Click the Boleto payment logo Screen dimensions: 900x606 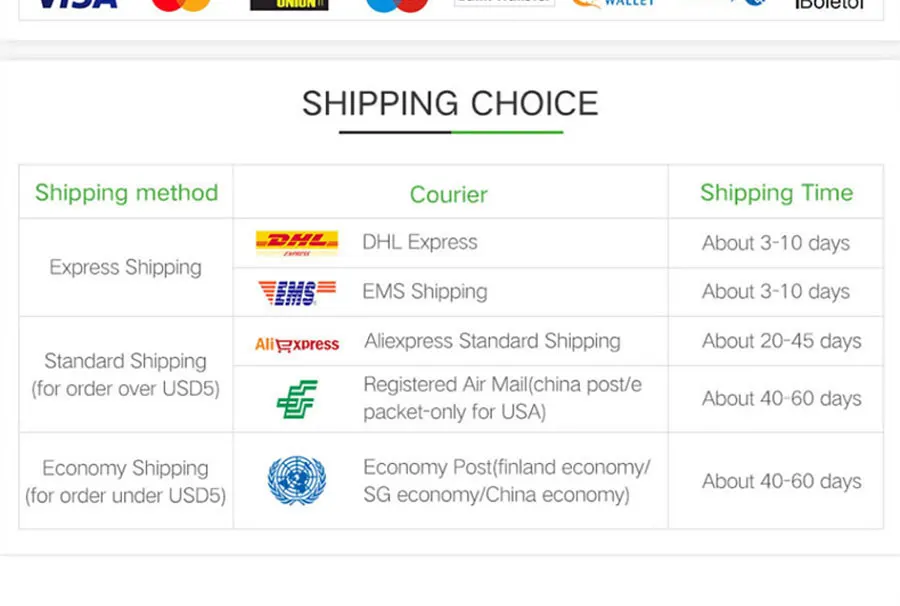pos(829,5)
